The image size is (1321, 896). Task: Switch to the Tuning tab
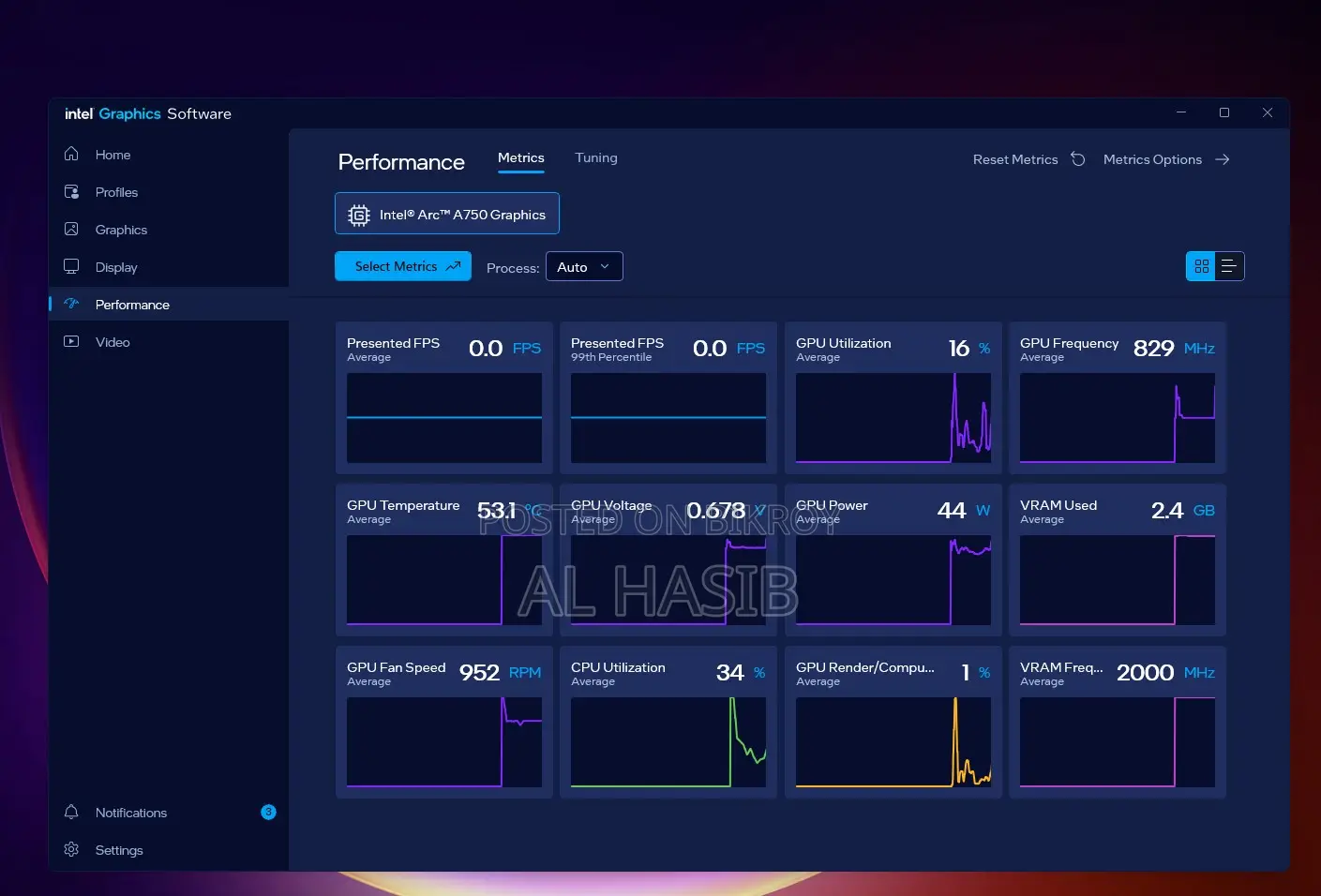[x=596, y=158]
